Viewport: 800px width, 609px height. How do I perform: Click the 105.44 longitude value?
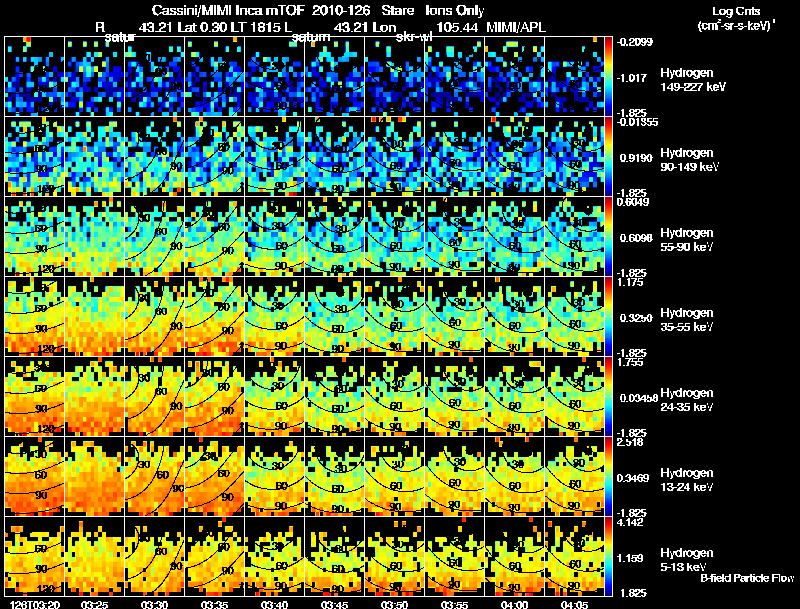point(457,27)
